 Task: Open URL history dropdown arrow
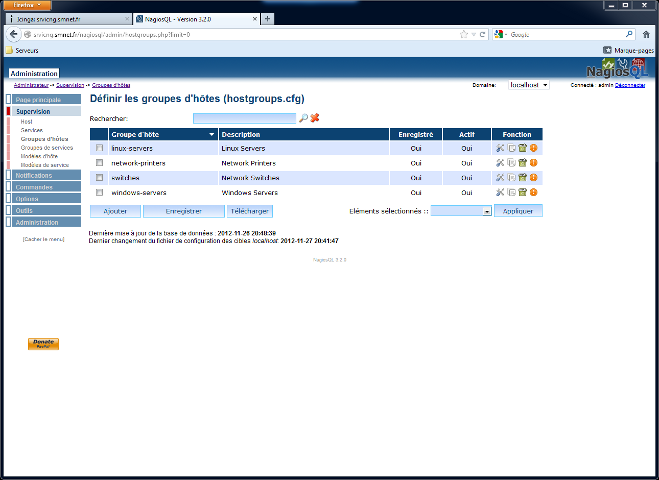(x=474, y=34)
